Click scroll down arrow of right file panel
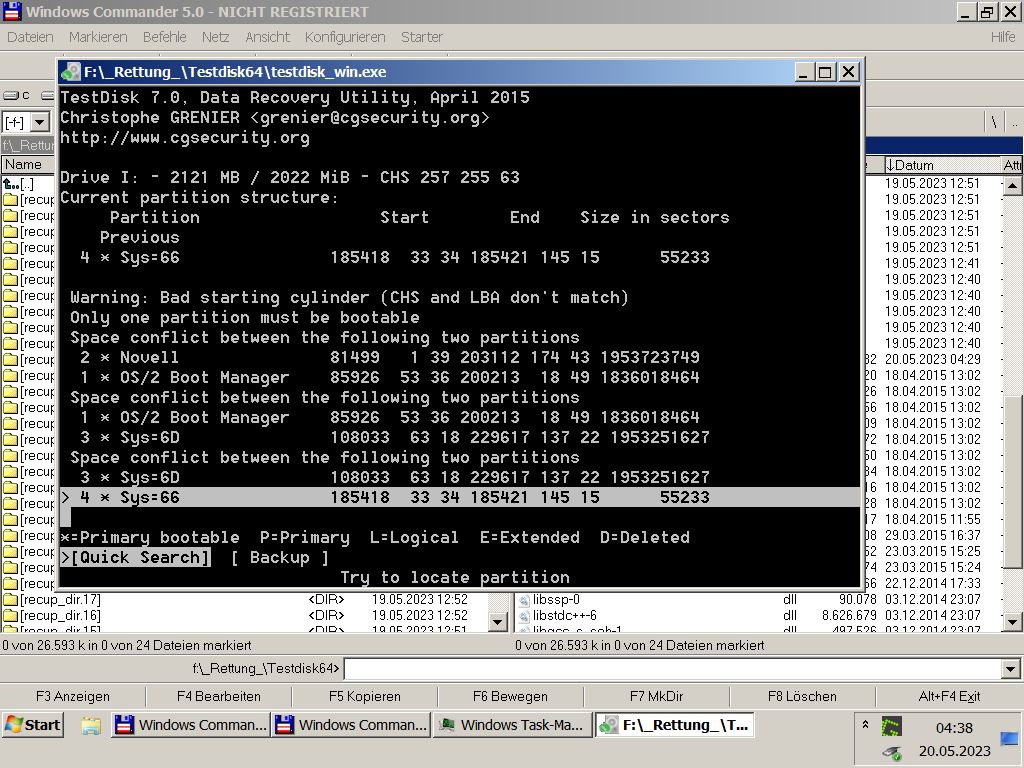 click(x=1012, y=622)
